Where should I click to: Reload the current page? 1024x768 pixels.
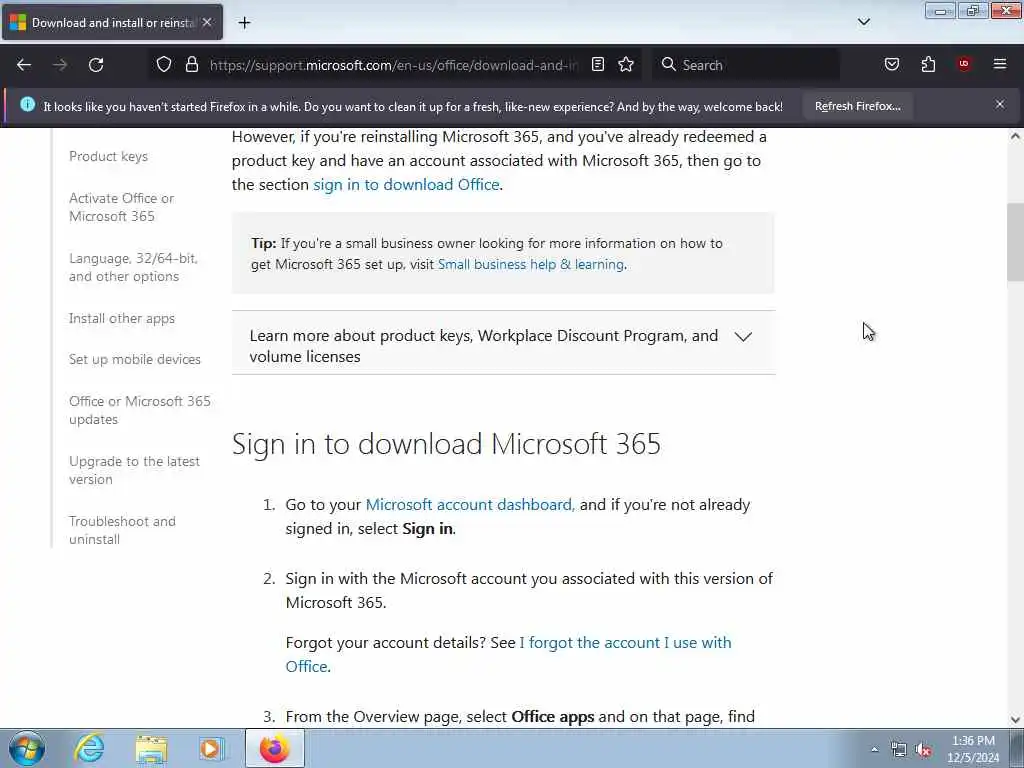tap(96, 65)
